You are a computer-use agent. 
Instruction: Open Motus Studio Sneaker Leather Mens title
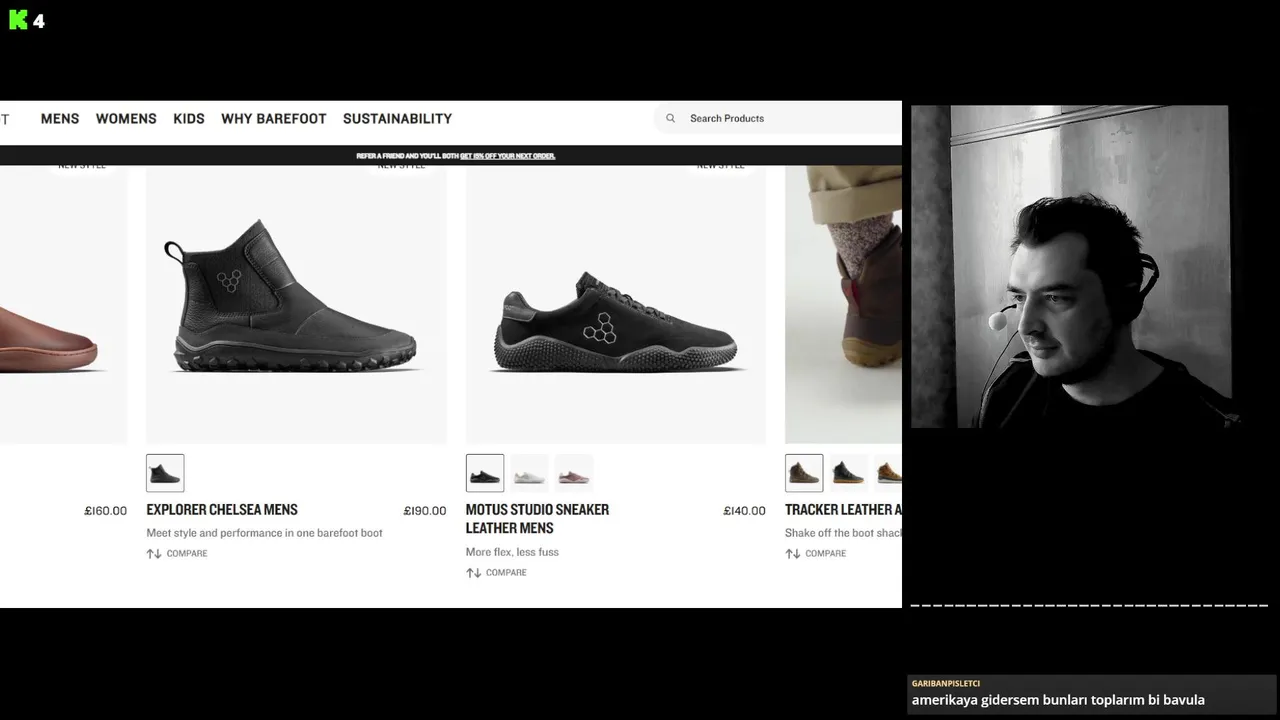(x=537, y=518)
